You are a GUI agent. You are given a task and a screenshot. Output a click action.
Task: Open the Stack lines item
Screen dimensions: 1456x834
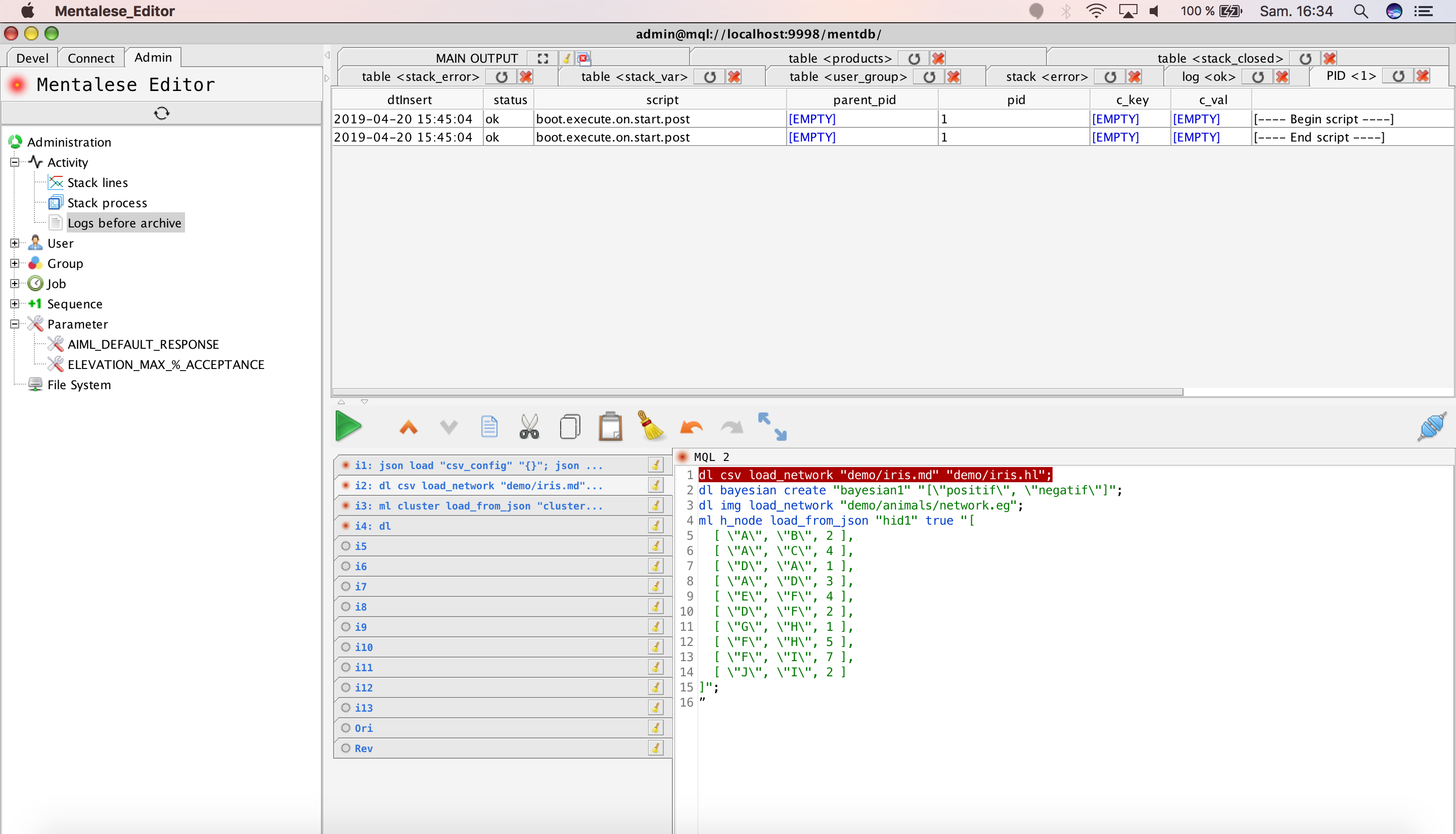click(98, 183)
